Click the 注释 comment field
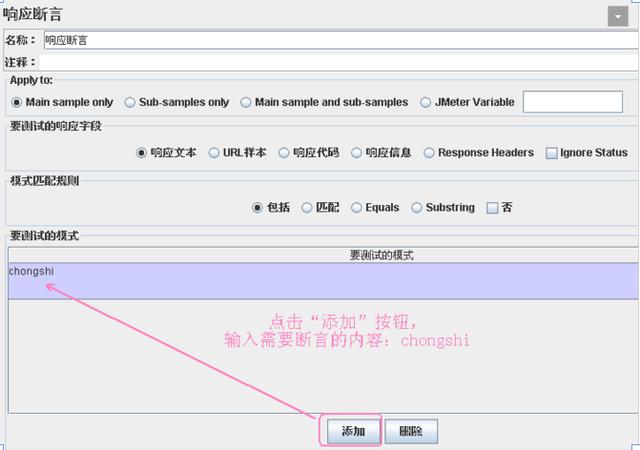Screen dimensions: 640x450 [339, 62]
